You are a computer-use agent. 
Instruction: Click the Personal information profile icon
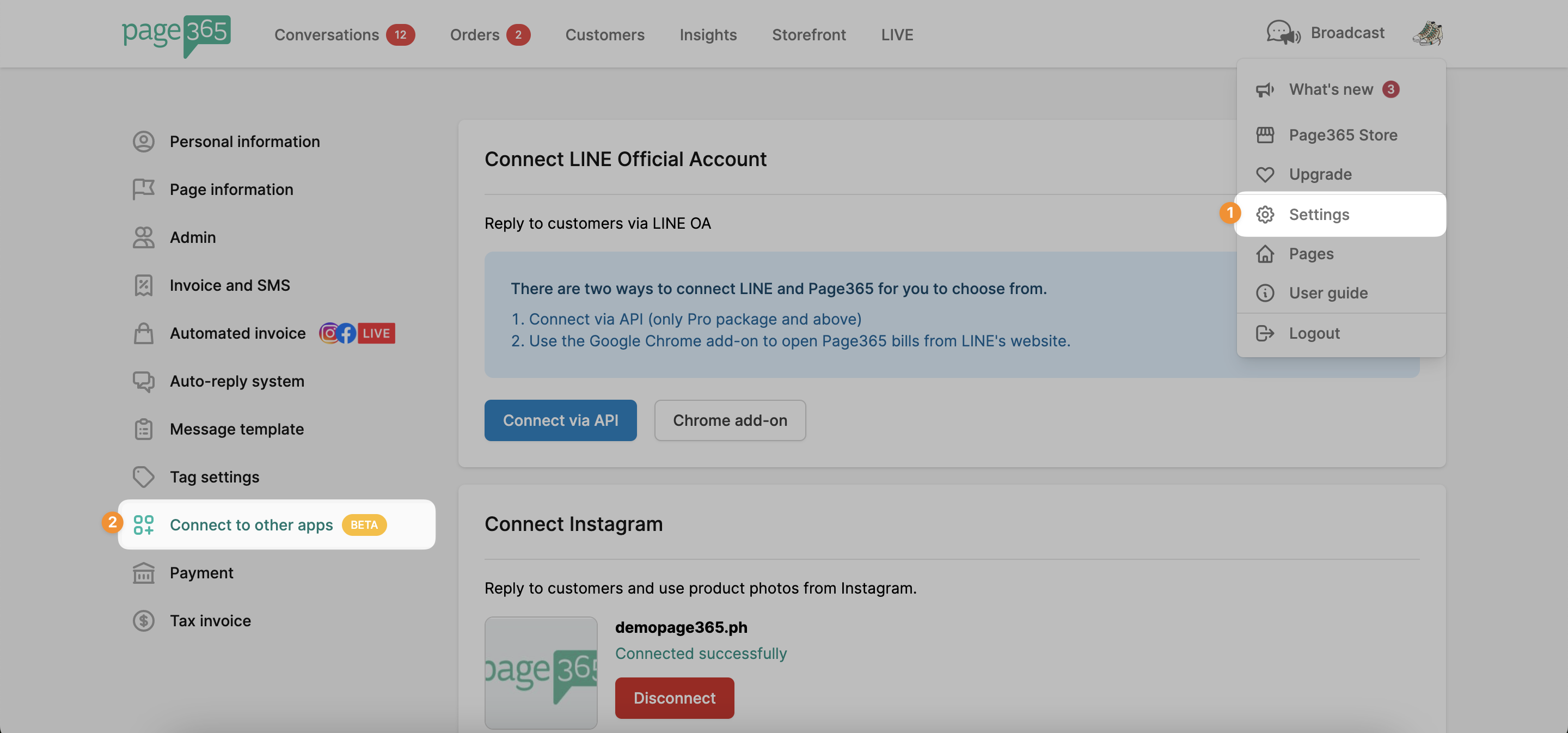pos(144,141)
